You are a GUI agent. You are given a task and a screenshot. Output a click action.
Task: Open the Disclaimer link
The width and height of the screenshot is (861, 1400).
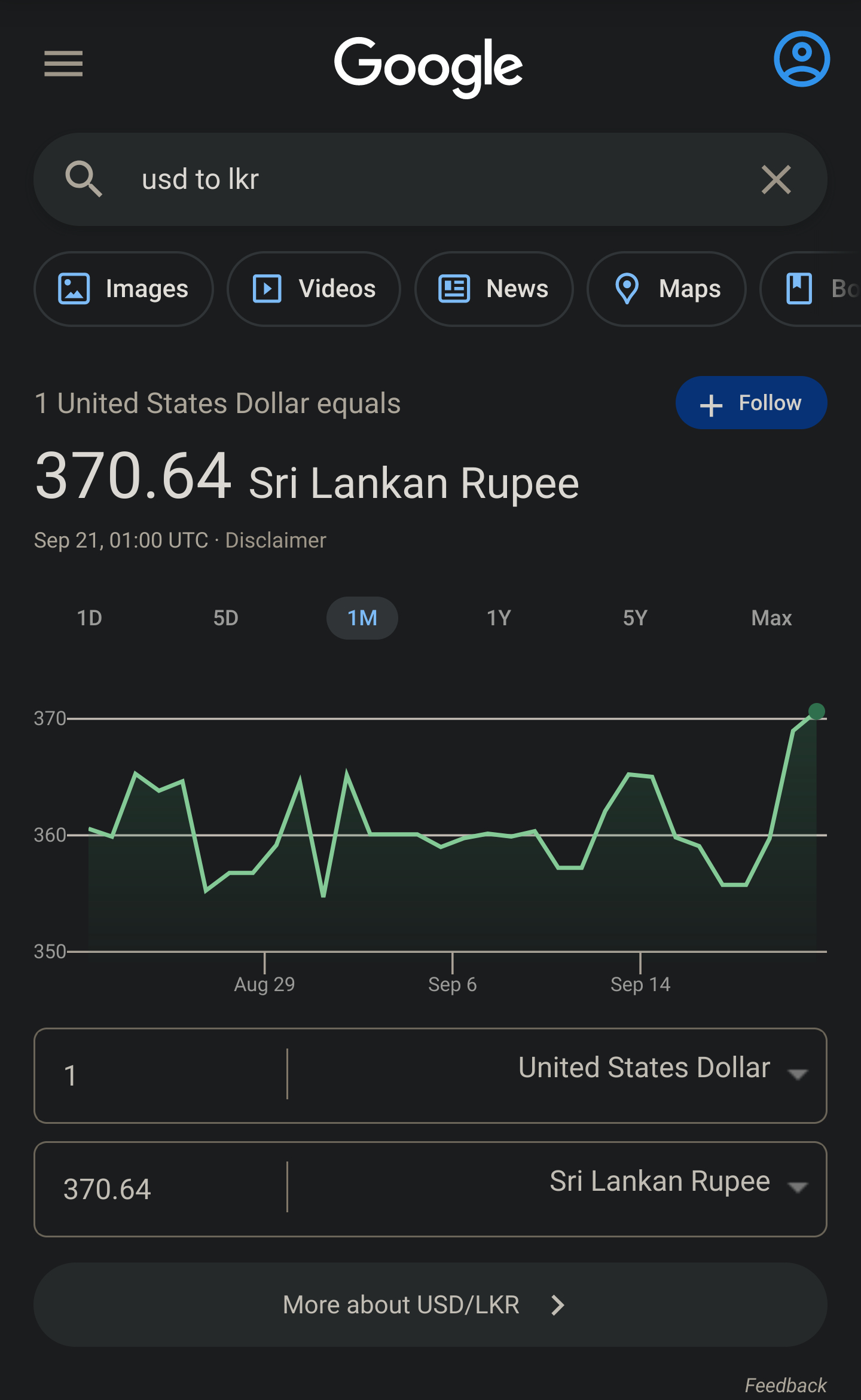(276, 540)
